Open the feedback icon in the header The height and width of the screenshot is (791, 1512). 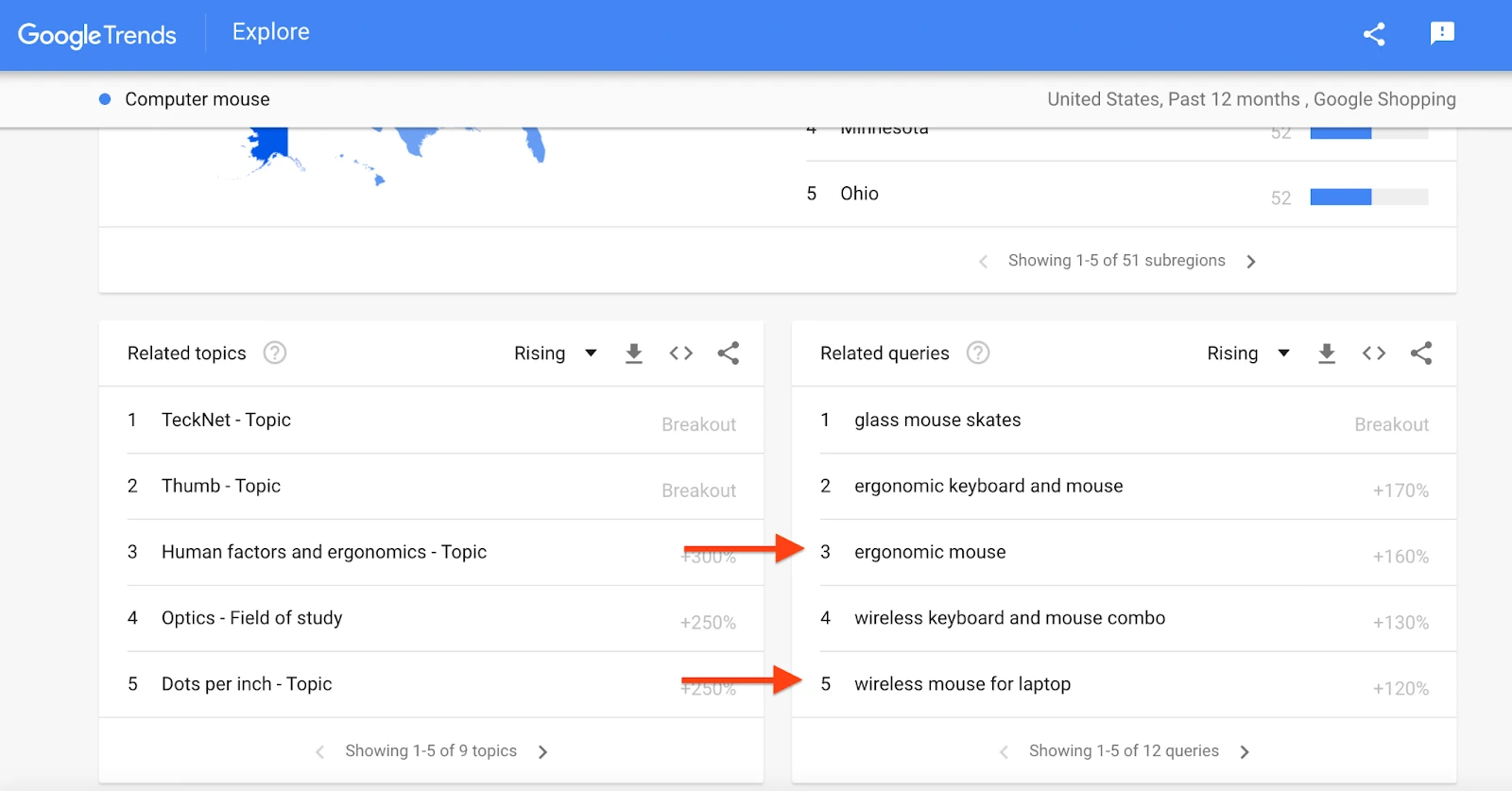1442,34
